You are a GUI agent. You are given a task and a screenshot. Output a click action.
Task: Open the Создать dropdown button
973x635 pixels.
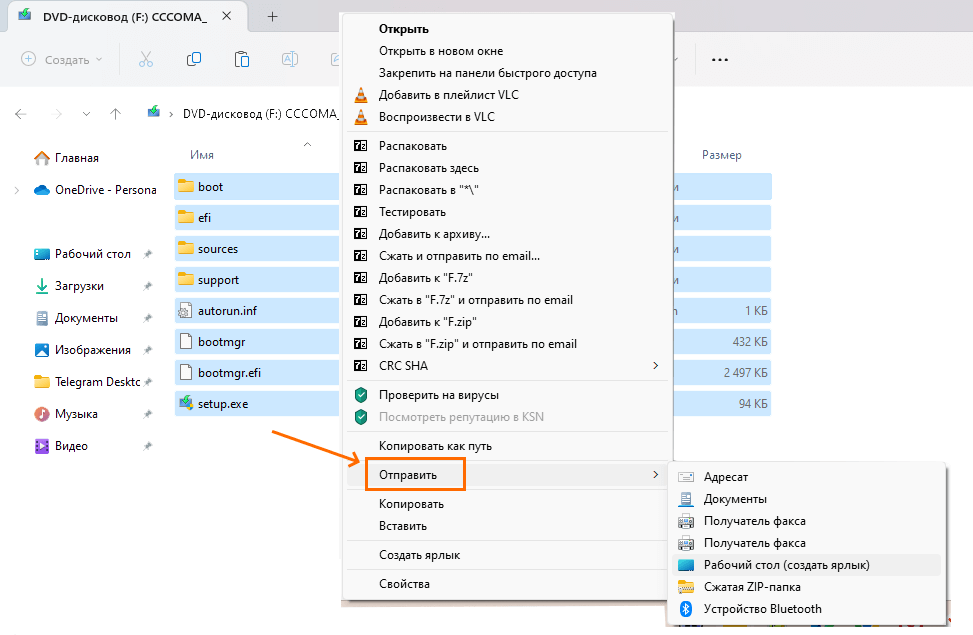click(x=62, y=60)
